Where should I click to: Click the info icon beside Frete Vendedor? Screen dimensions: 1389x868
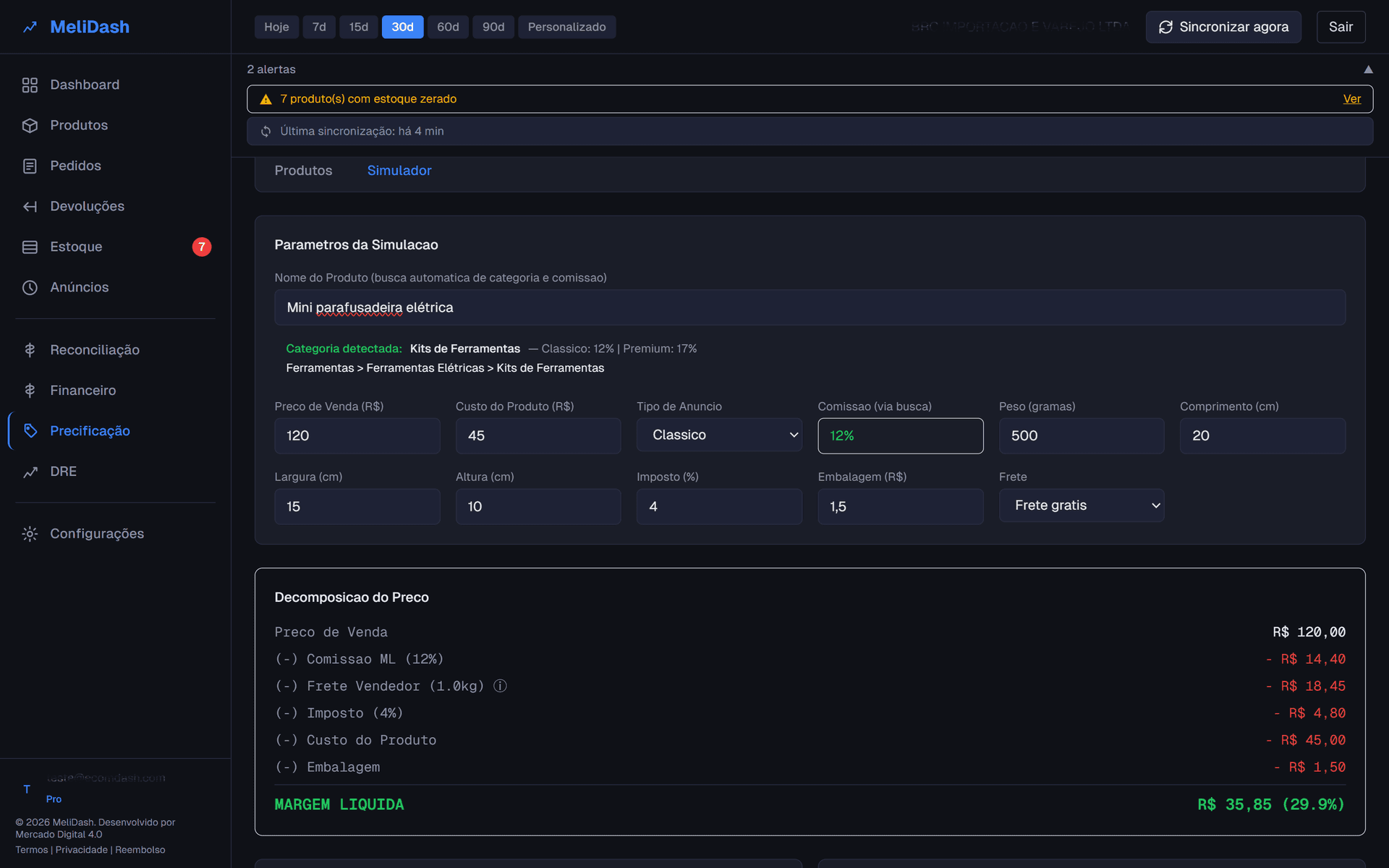500,686
